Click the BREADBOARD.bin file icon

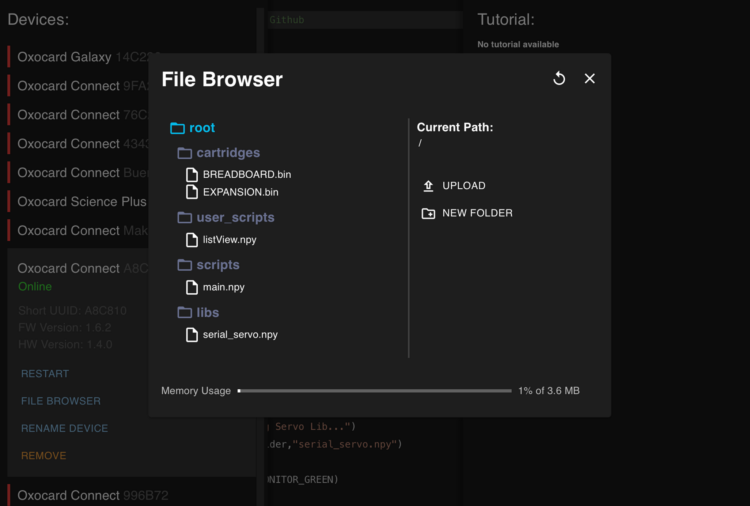pyautogui.click(x=193, y=174)
